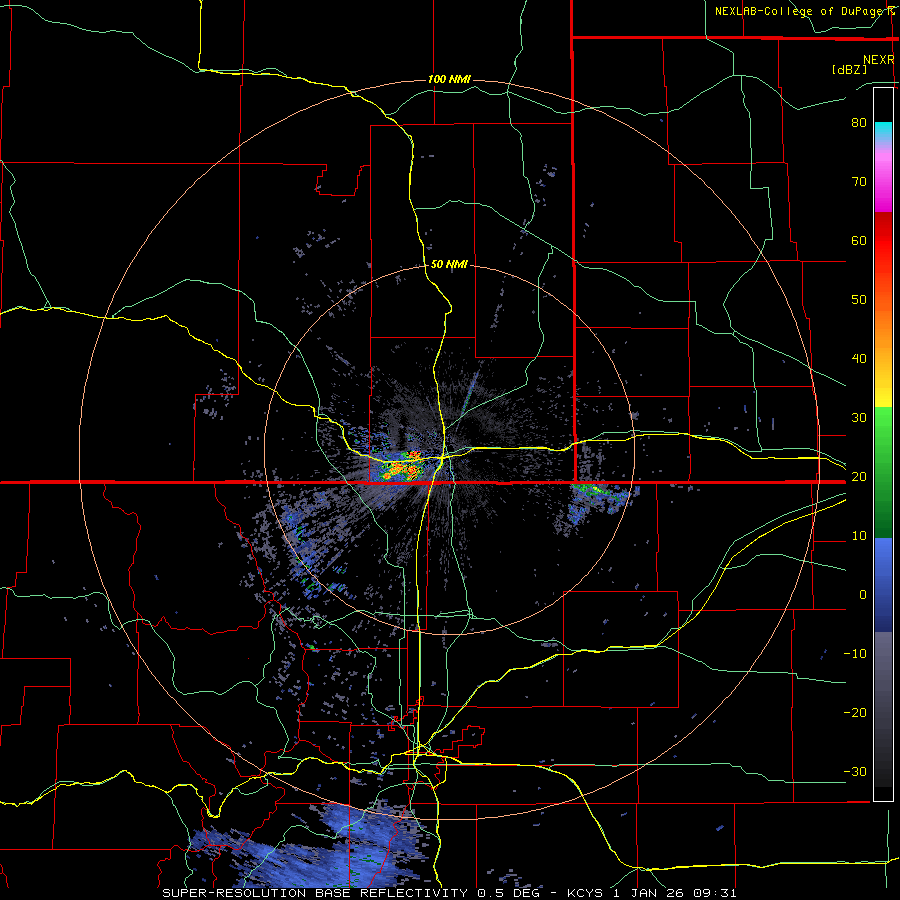Click the 80 value on the dBZ scale
Image resolution: width=900 pixels, height=900 pixels.
coord(859,122)
